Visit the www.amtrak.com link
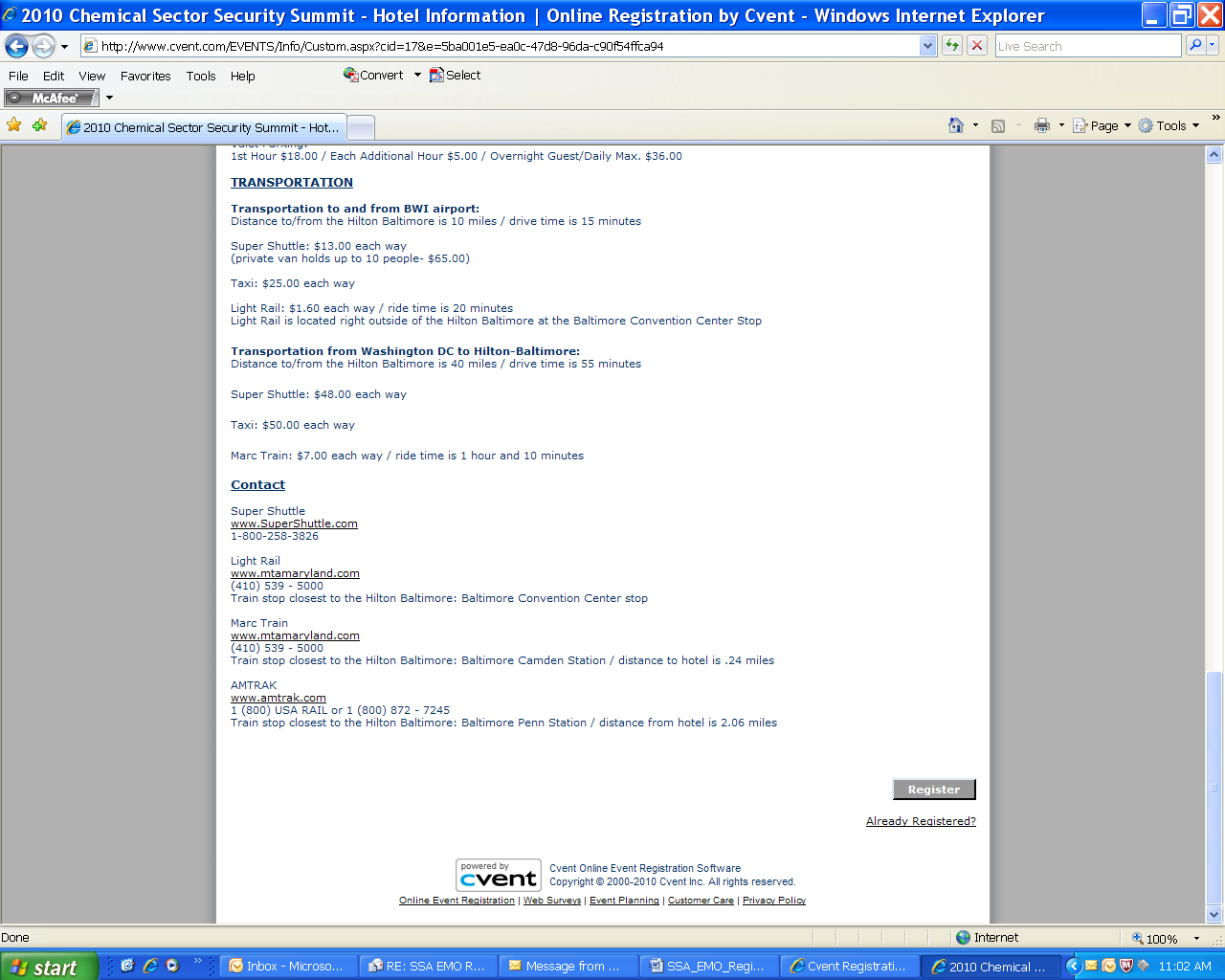The image size is (1225, 980). coord(278,698)
